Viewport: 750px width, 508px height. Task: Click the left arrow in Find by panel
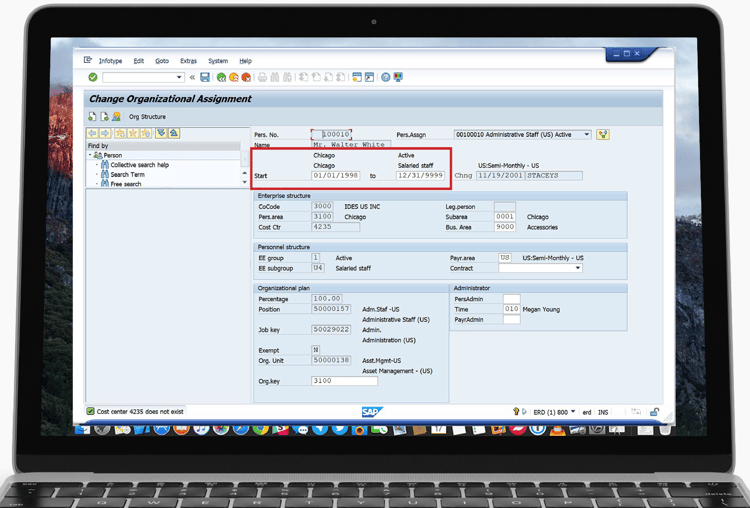coord(92,133)
